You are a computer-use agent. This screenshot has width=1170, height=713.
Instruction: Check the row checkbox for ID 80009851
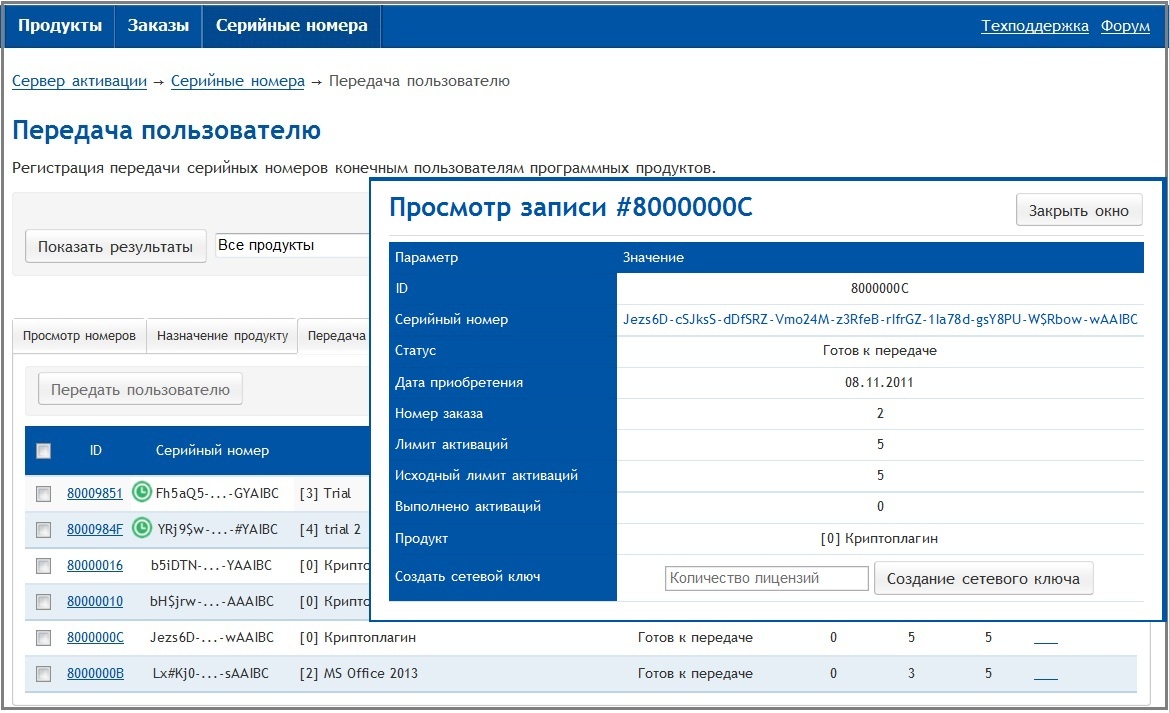[43, 493]
